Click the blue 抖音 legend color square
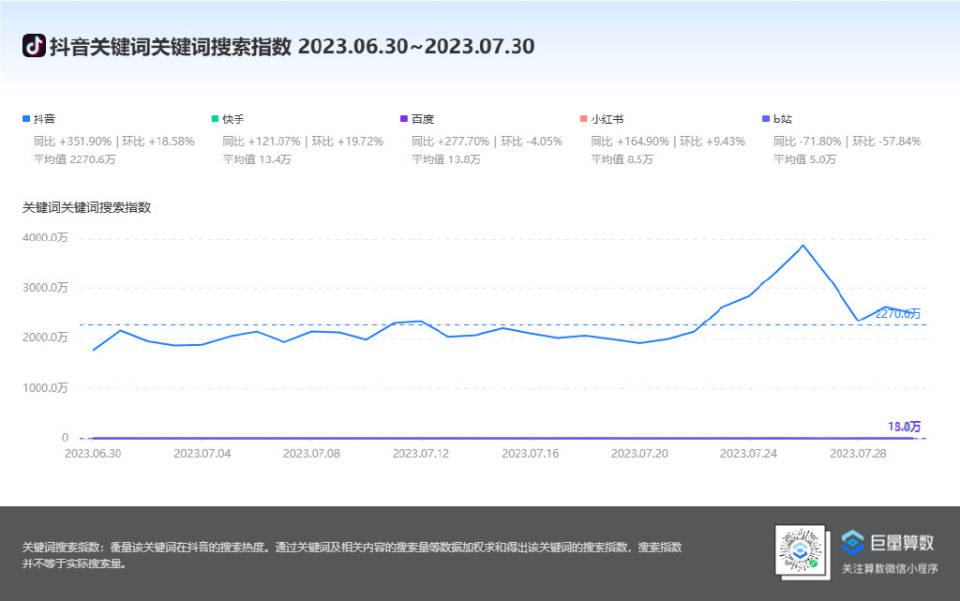Image resolution: width=960 pixels, height=601 pixels. tap(26, 119)
